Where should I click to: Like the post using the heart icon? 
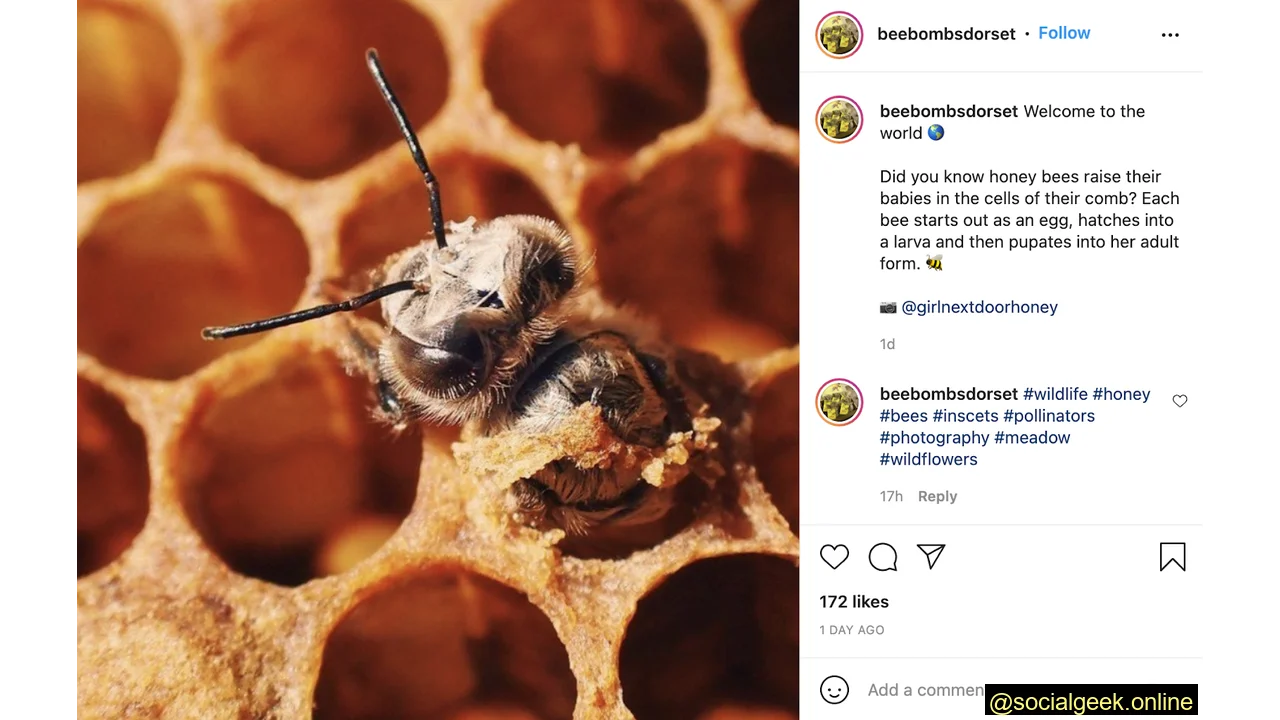[834, 557]
